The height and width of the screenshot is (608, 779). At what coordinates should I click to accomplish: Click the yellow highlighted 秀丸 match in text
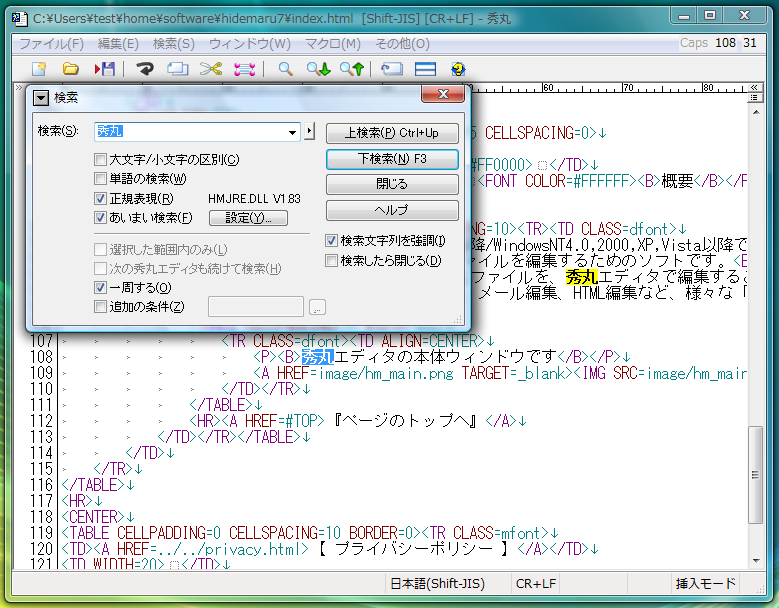(581, 277)
